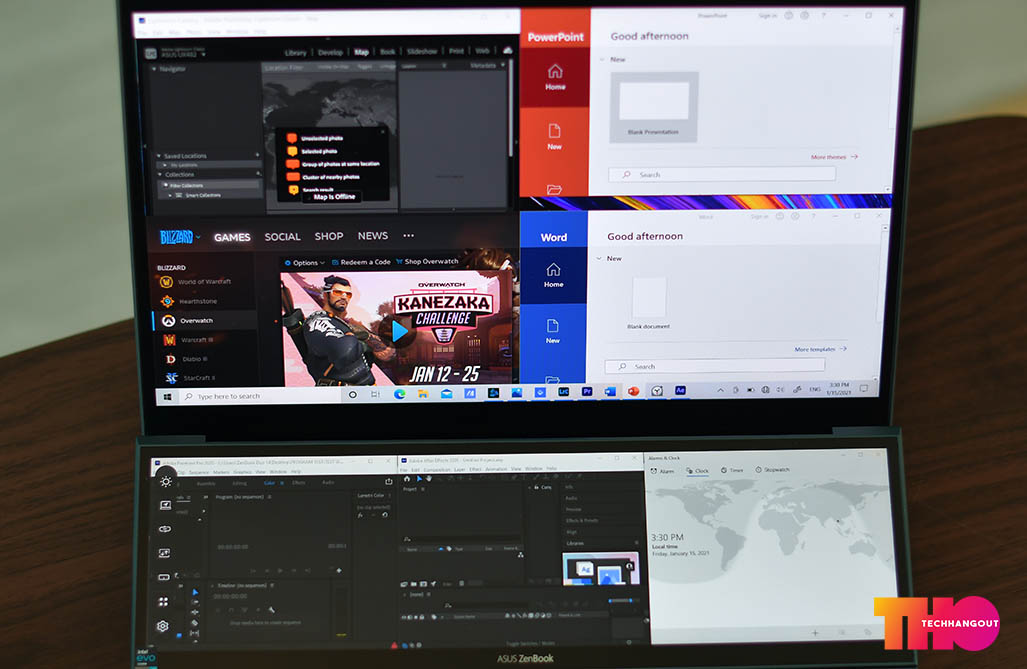Image resolution: width=1027 pixels, height=669 pixels.
Task: Switch to Stopwatch tab in Alarms & Clock
Action: coord(772,470)
